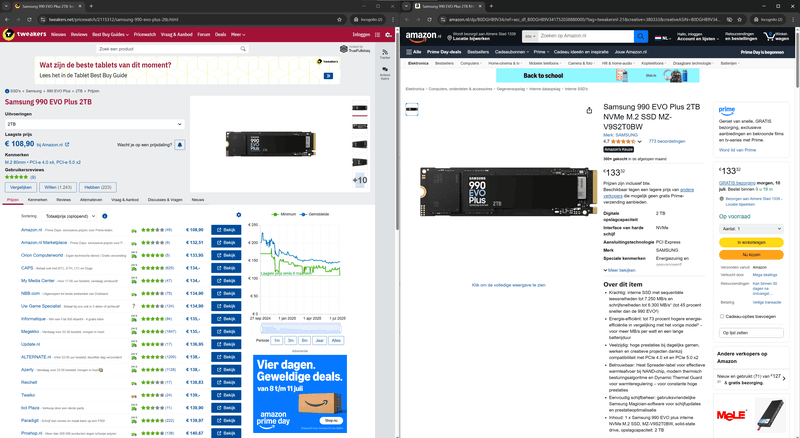
Task: Click the price chart range slider
Action: pos(301,328)
